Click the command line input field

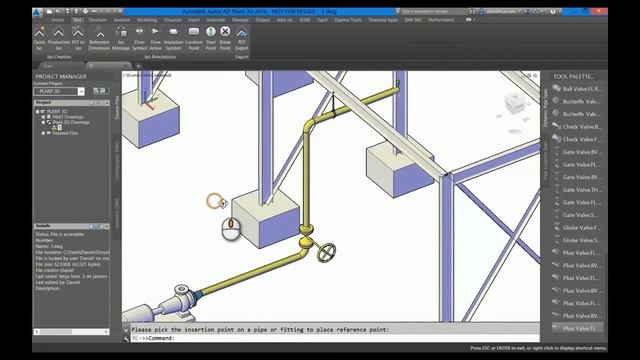[335, 338]
